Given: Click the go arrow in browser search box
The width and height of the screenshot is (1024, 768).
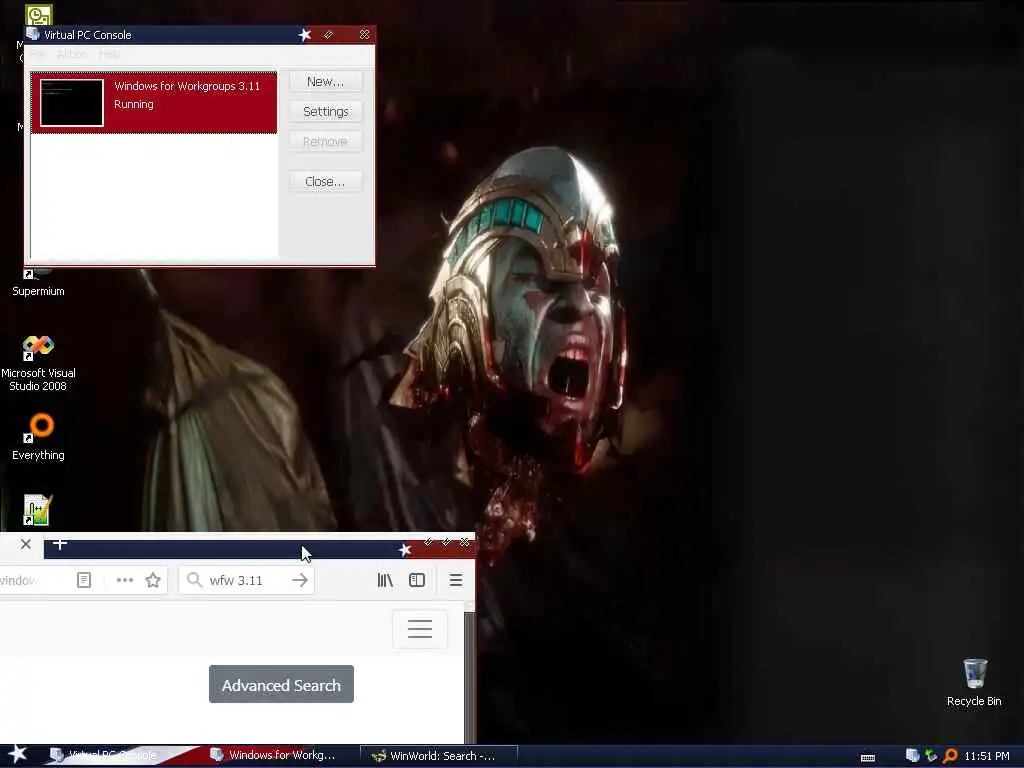Looking at the screenshot, I should pyautogui.click(x=300, y=580).
